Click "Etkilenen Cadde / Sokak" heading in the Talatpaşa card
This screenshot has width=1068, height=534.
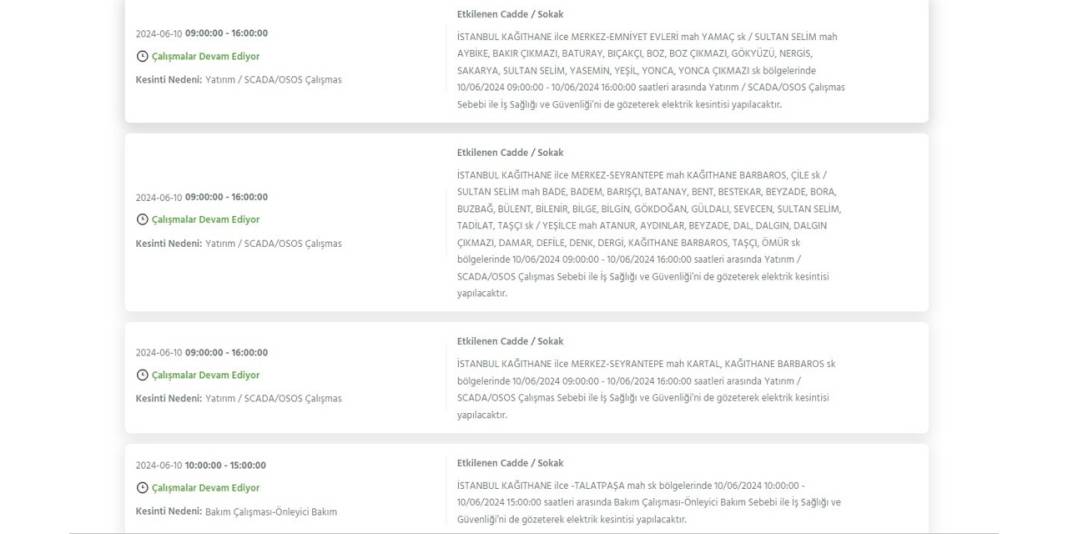[x=510, y=463]
